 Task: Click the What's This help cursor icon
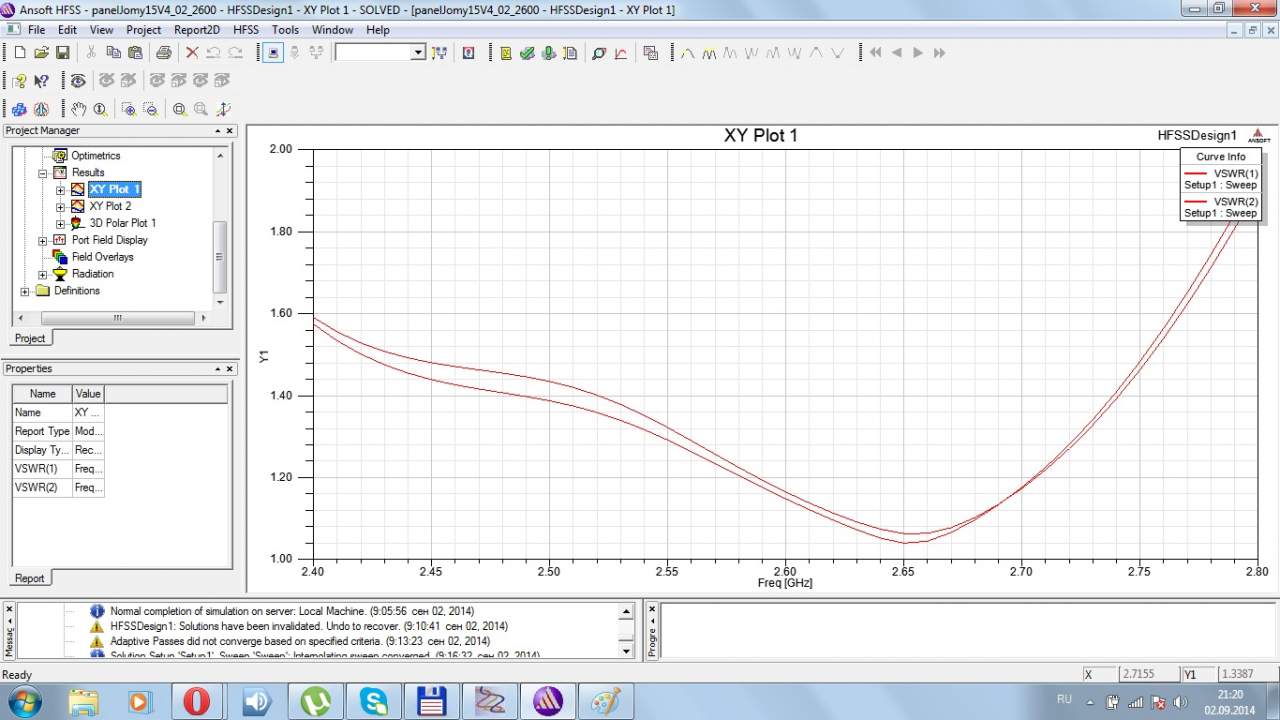[41, 81]
